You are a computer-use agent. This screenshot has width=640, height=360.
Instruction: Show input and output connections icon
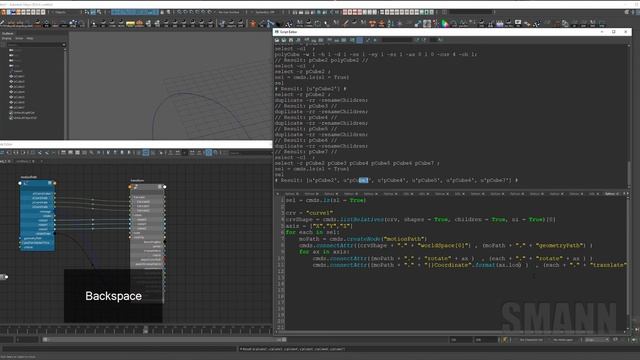click(x=16, y=153)
